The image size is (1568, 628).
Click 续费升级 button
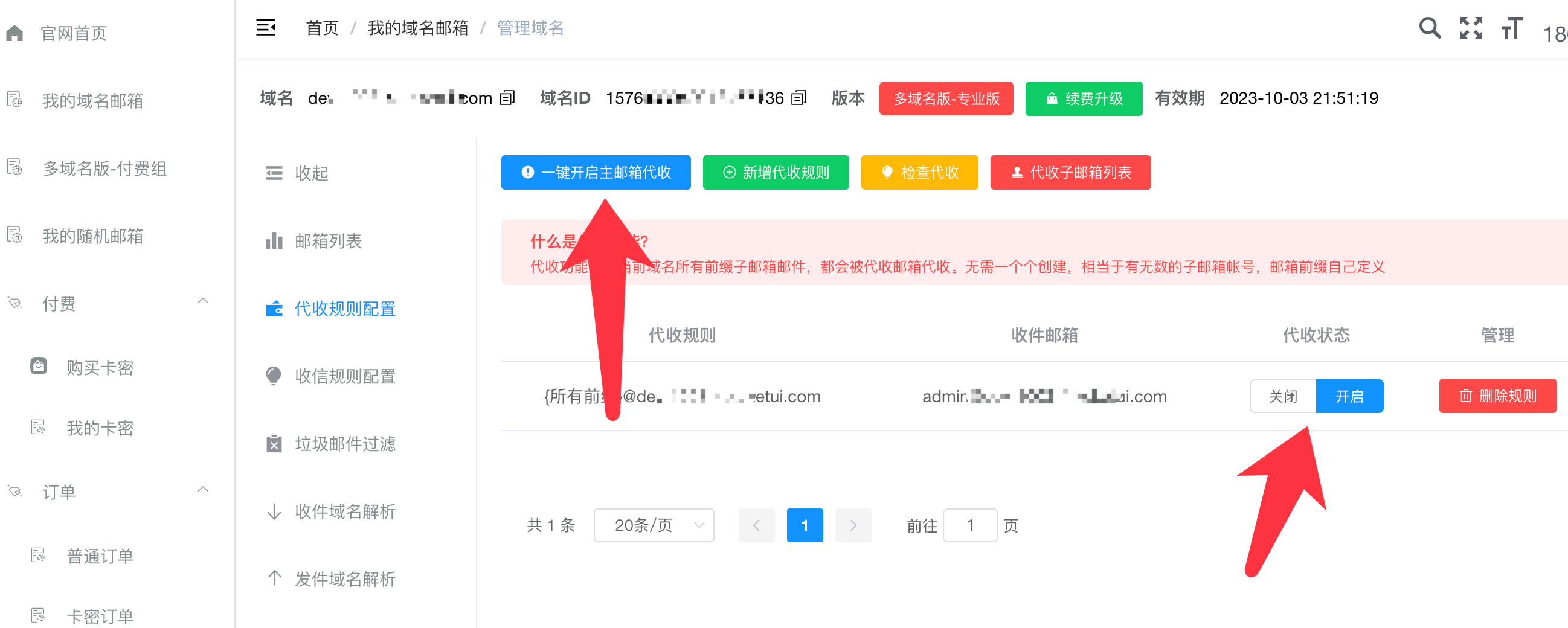click(1084, 98)
